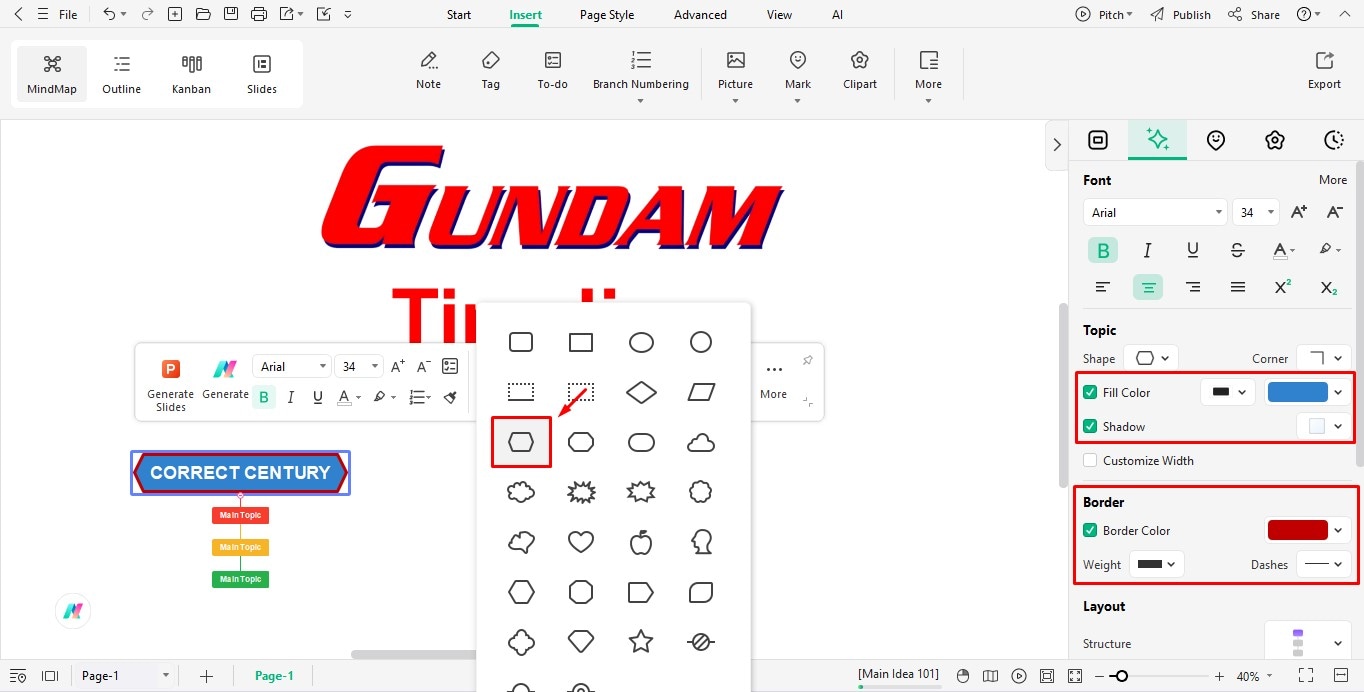1364x692 pixels.
Task: Toggle center alignment in Font panel
Action: pyautogui.click(x=1148, y=287)
